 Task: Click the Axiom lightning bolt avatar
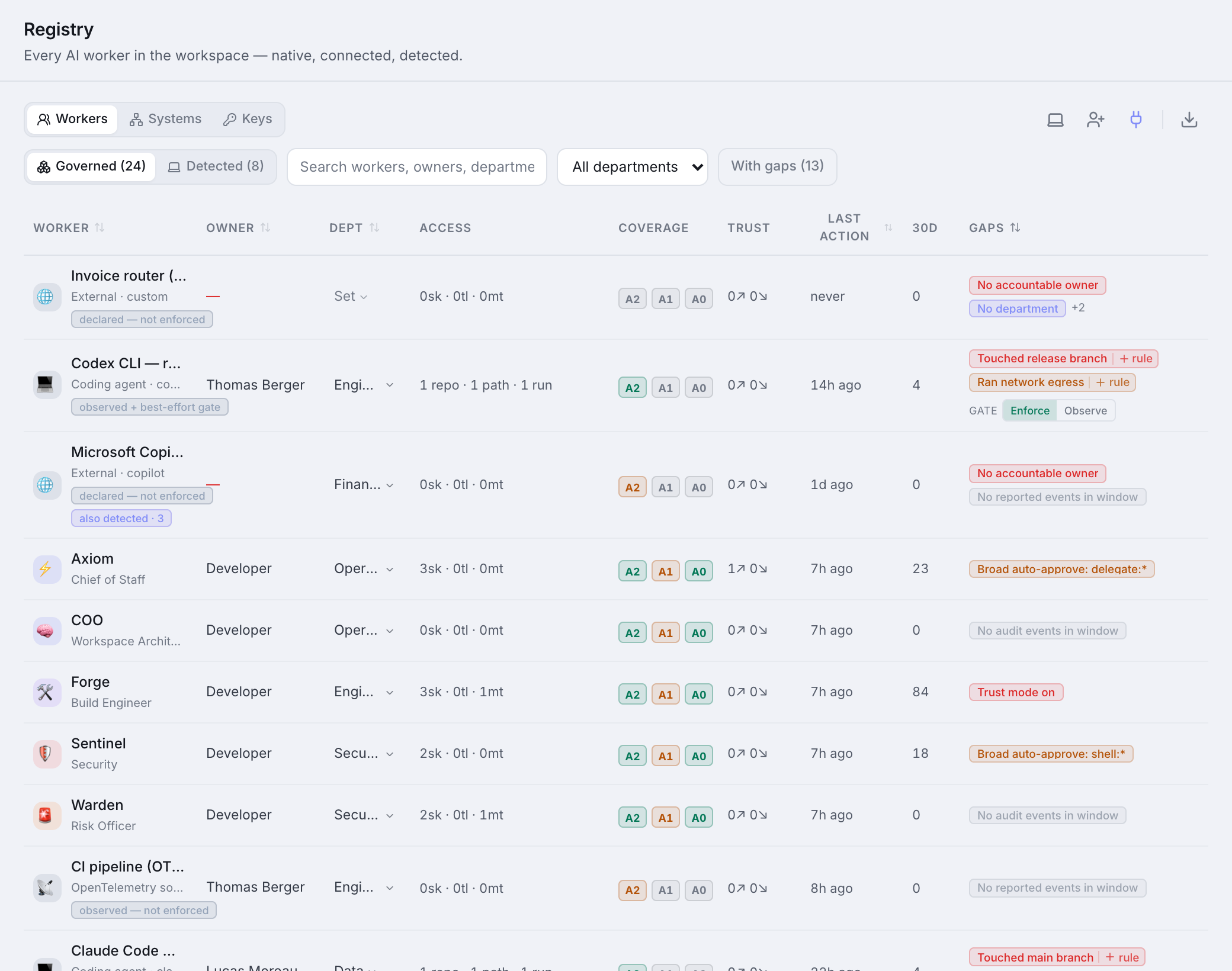tap(46, 569)
